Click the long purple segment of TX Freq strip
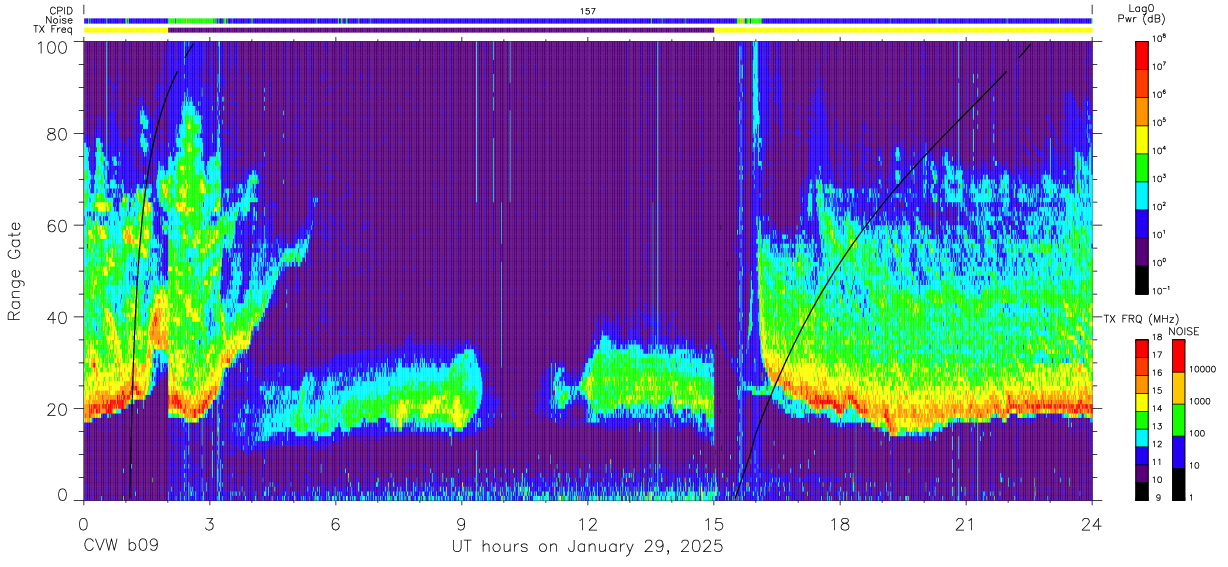 pos(441,30)
